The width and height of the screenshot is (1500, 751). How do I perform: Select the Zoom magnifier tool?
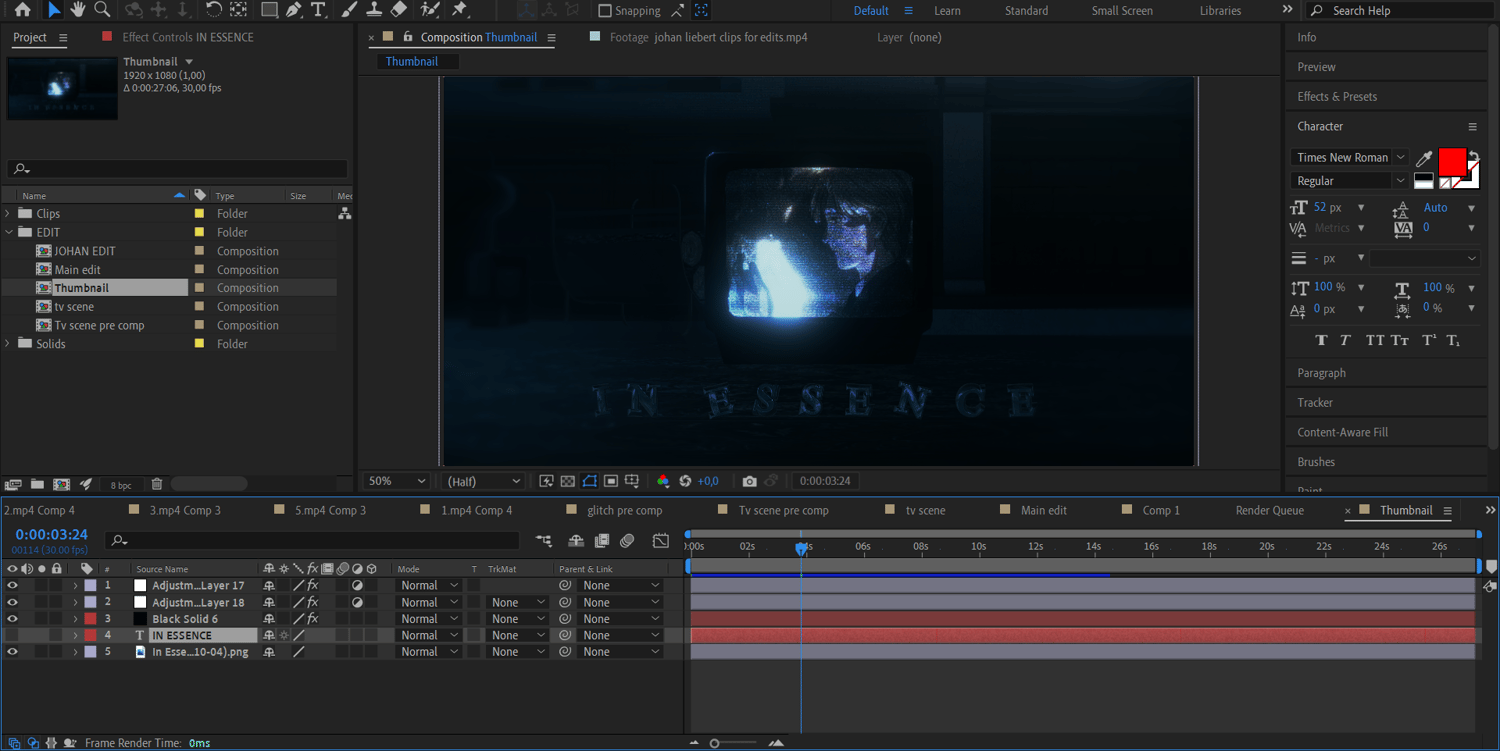(102, 10)
